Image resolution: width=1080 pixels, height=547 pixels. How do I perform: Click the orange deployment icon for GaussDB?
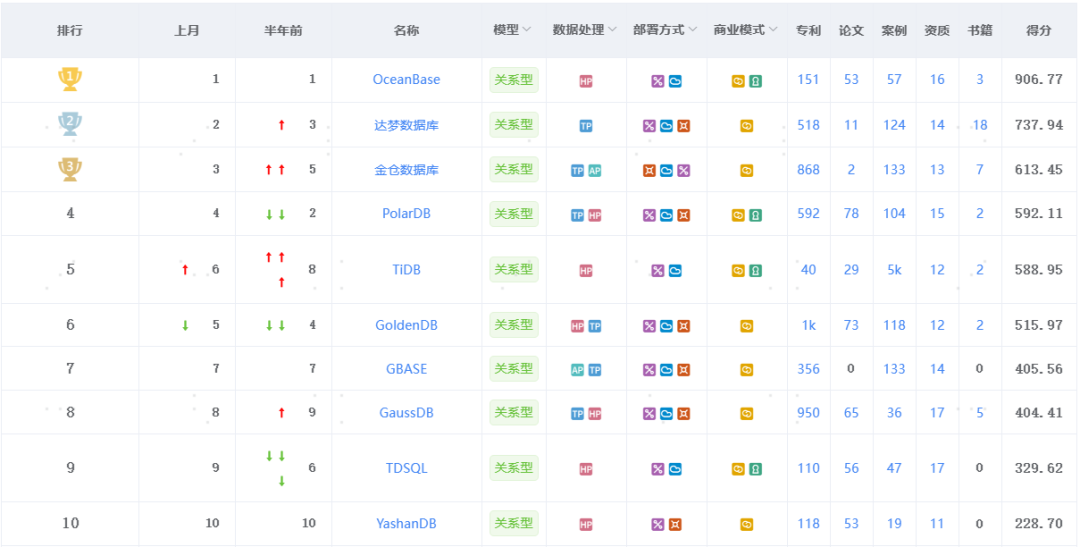[683, 414]
